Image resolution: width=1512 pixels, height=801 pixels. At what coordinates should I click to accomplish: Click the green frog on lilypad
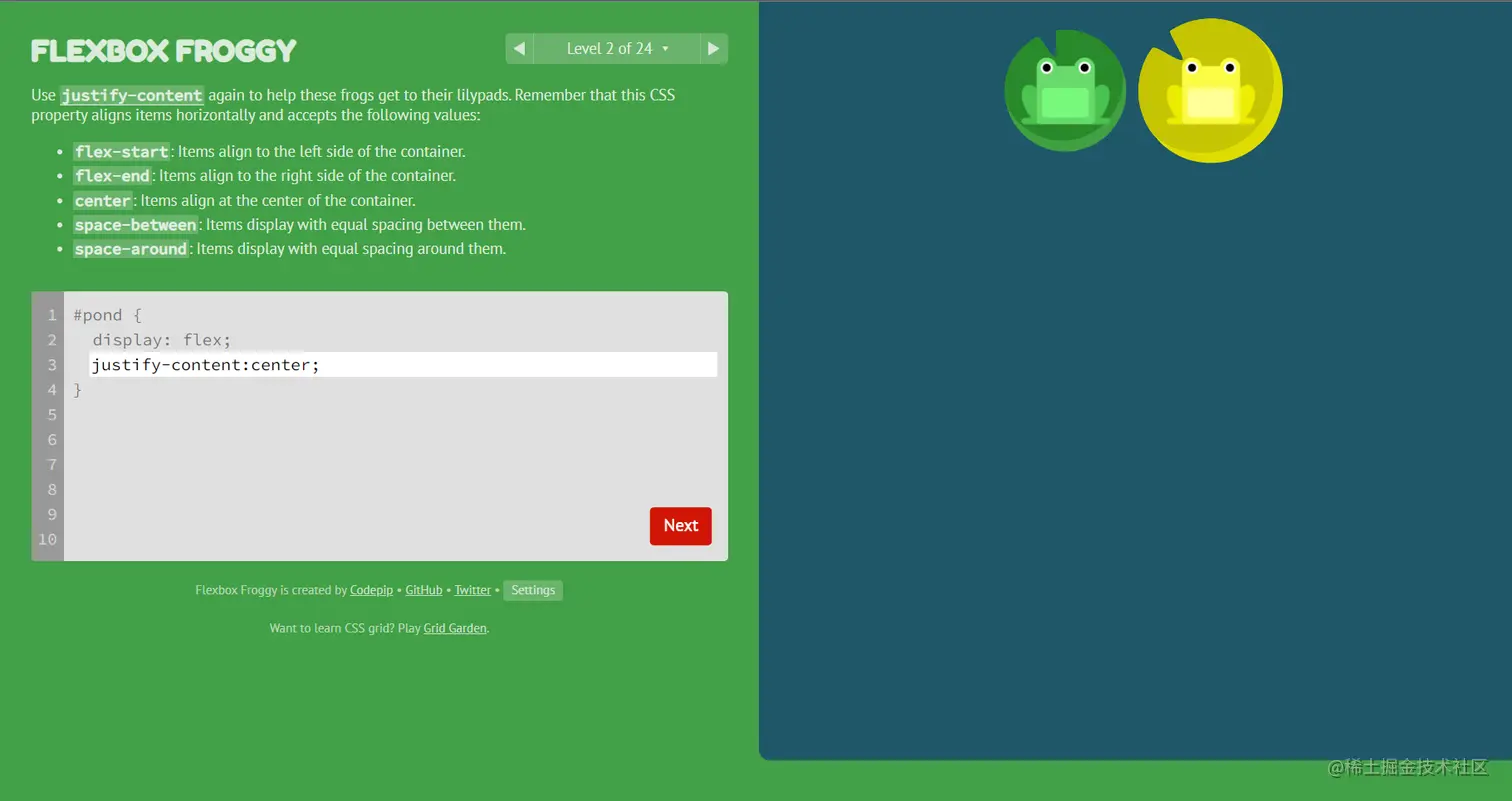1064,91
